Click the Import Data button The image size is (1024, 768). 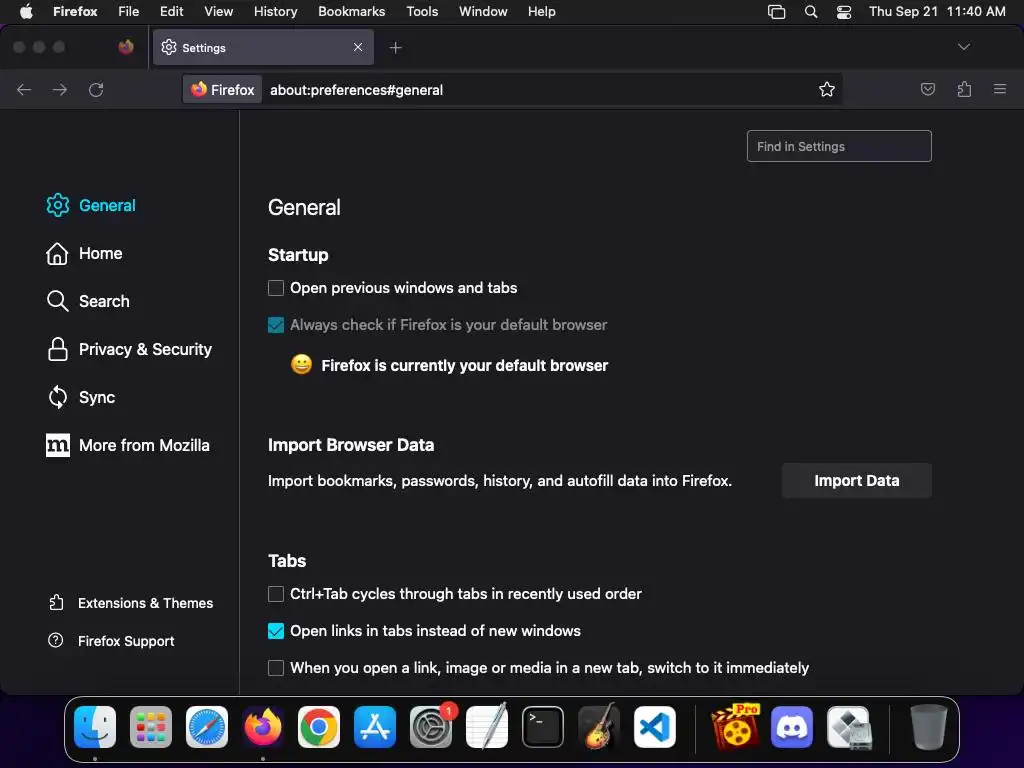856,481
